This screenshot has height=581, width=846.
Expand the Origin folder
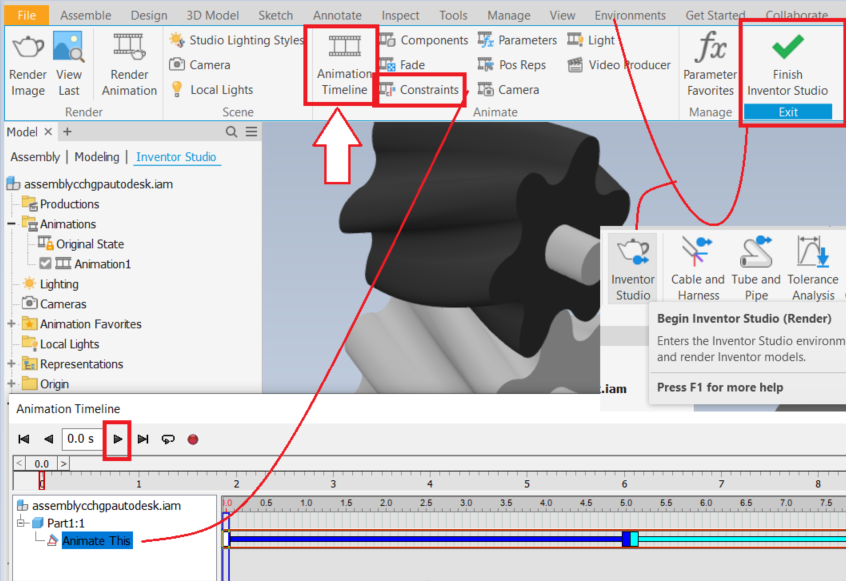pyautogui.click(x=11, y=384)
